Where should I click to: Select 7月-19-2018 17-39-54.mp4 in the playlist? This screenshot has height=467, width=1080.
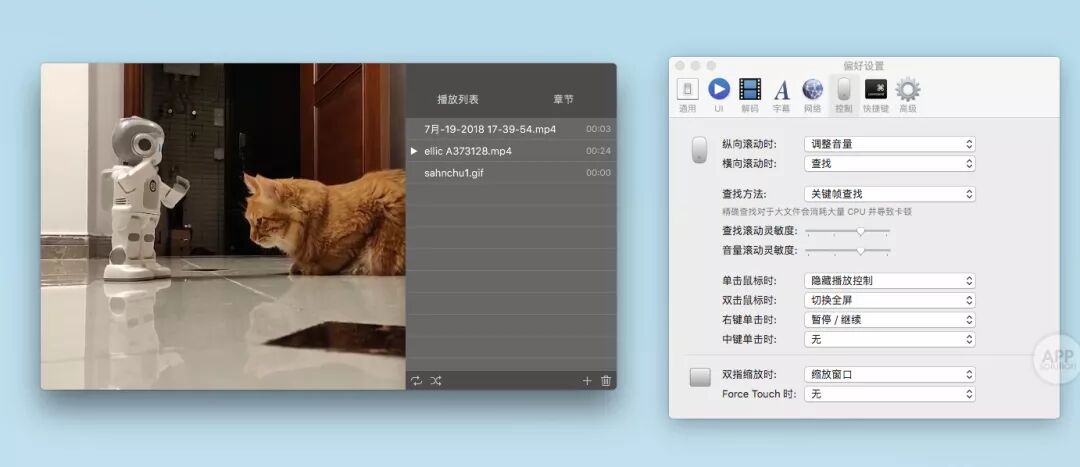coord(511,129)
